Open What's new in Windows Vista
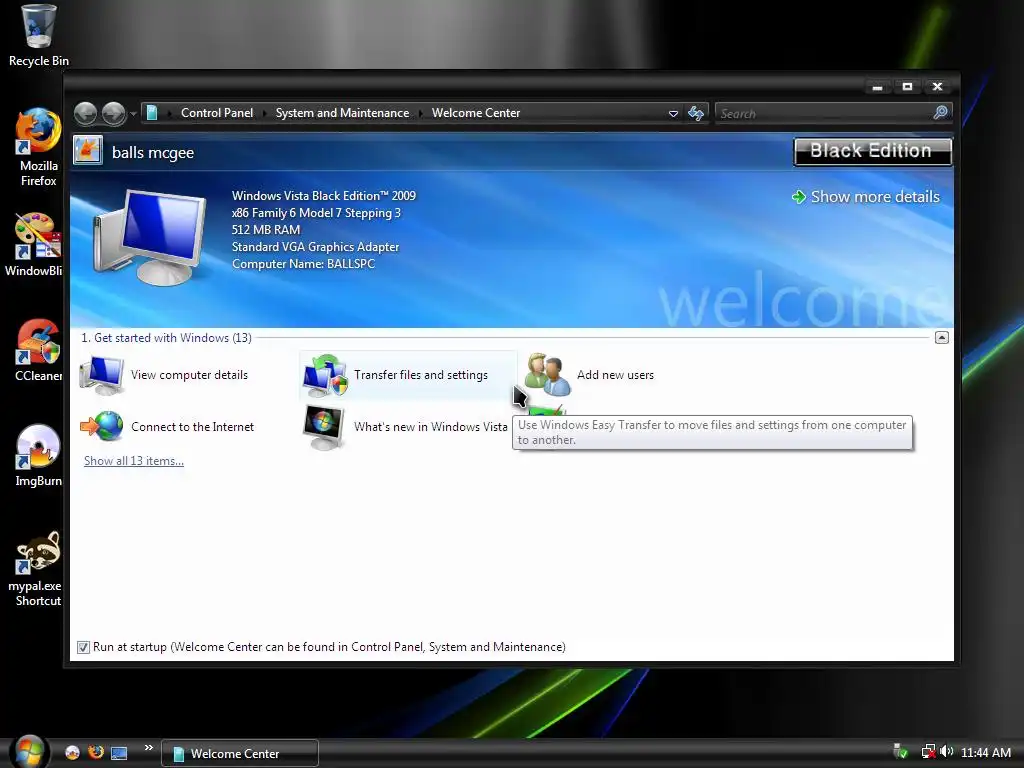1024x768 pixels. [405, 427]
